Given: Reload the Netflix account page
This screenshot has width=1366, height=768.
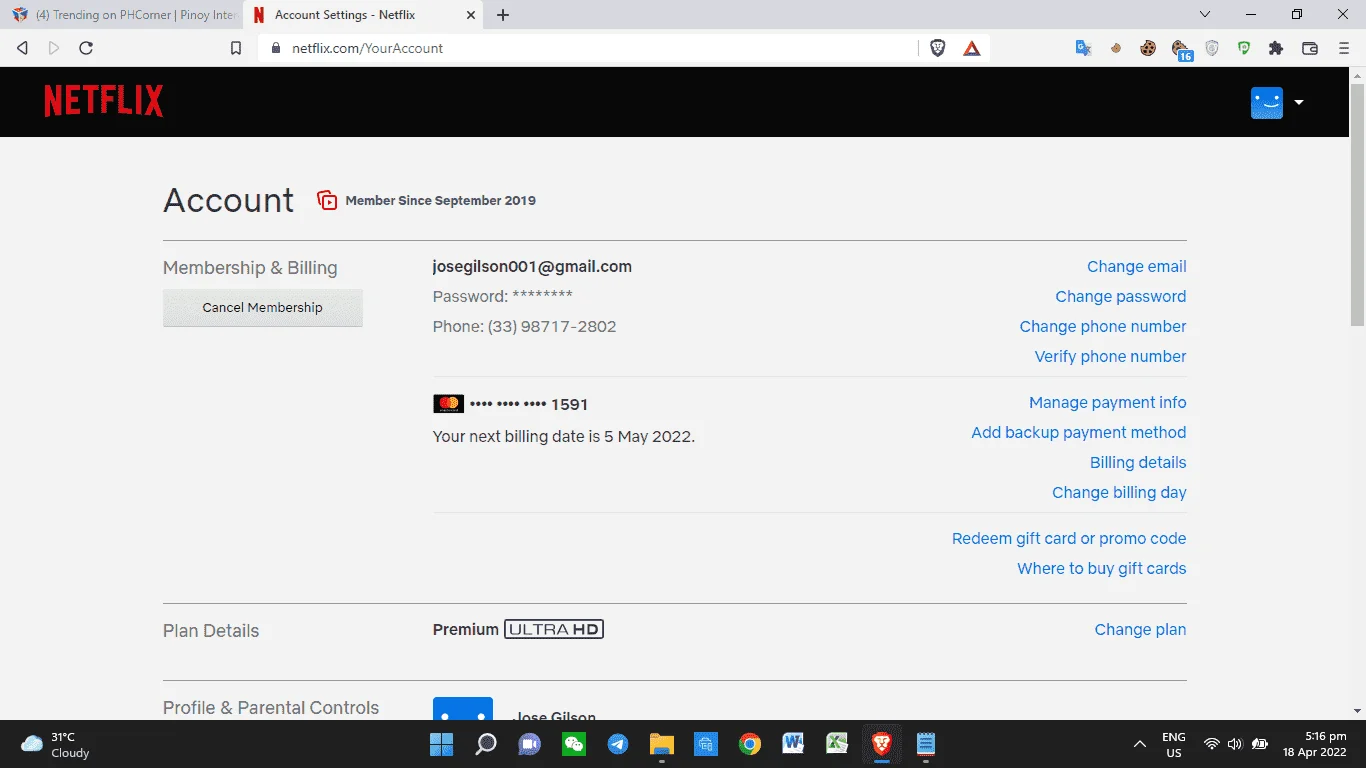Looking at the screenshot, I should pos(86,48).
